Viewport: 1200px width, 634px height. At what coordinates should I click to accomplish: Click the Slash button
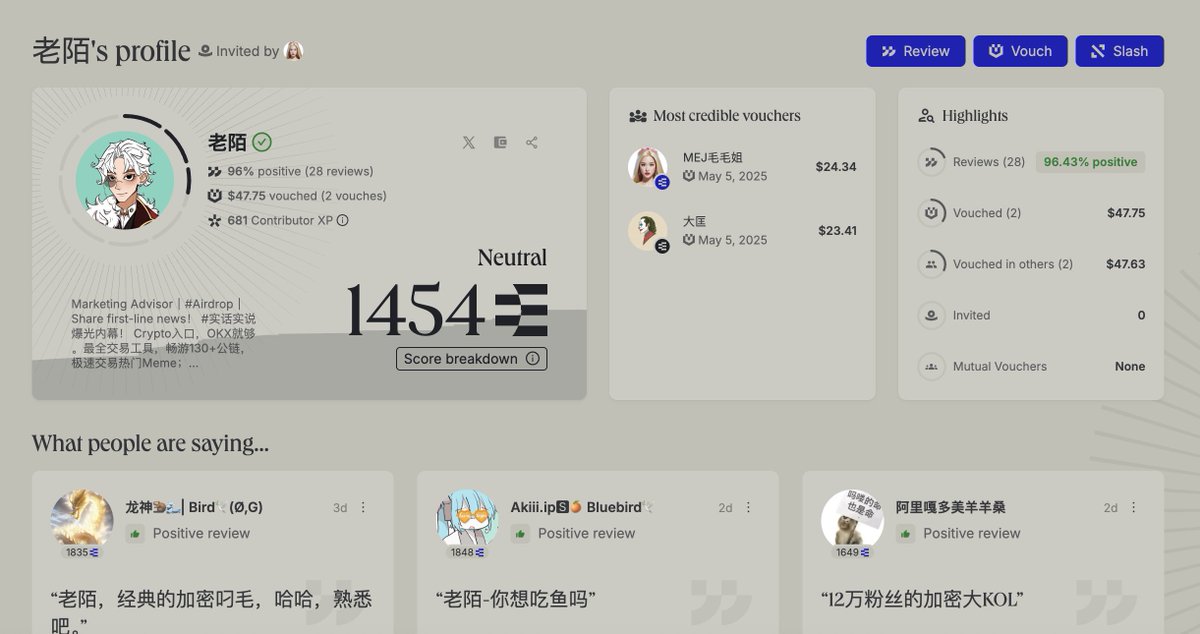[x=1119, y=51]
